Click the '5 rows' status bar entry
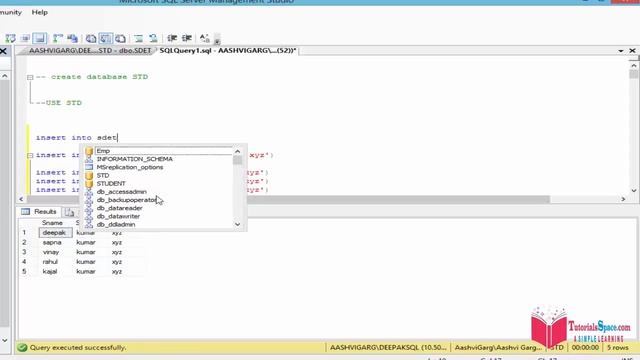This screenshot has width=640, height=360. (618, 348)
